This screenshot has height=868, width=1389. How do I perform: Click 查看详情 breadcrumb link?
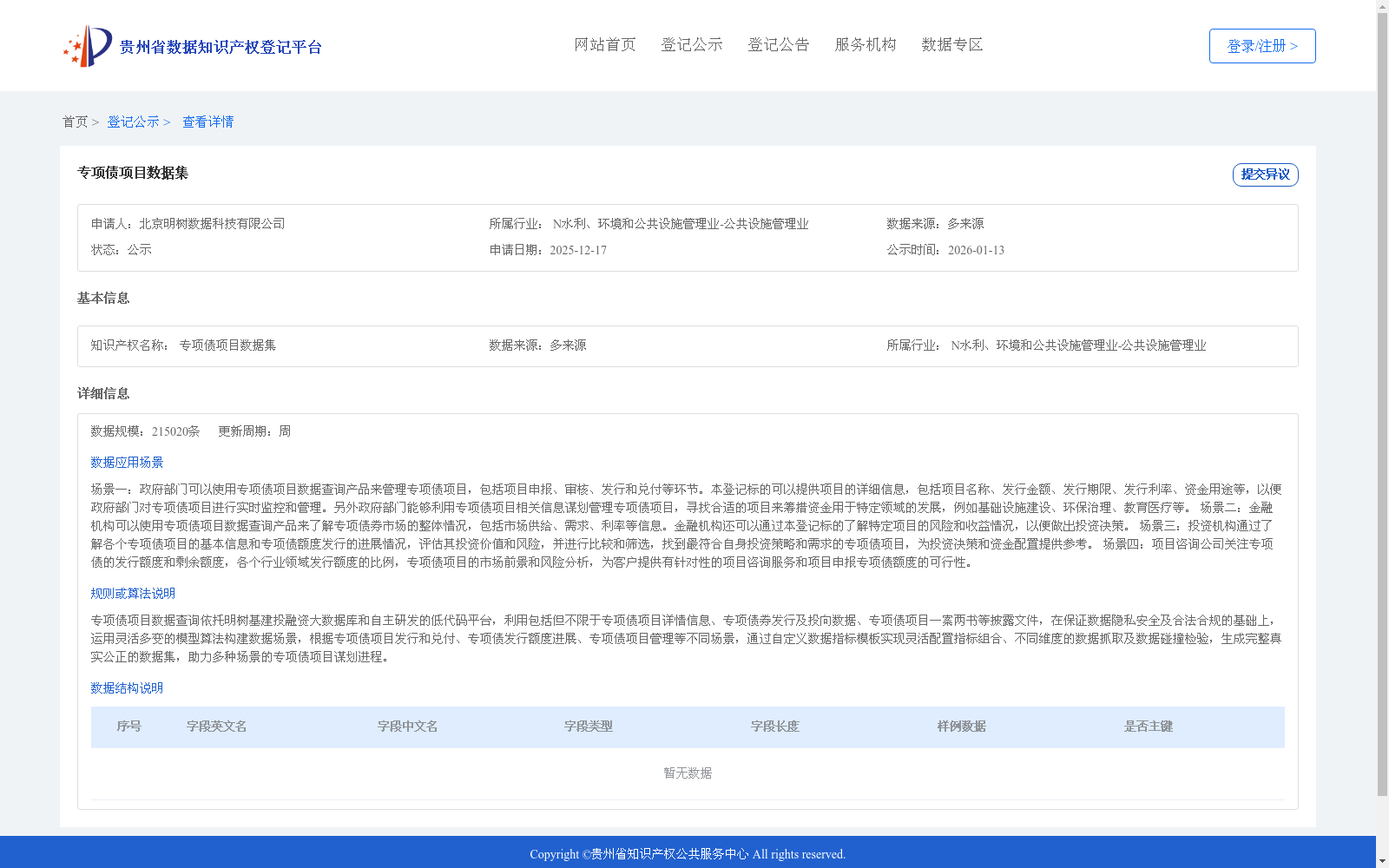[207, 122]
